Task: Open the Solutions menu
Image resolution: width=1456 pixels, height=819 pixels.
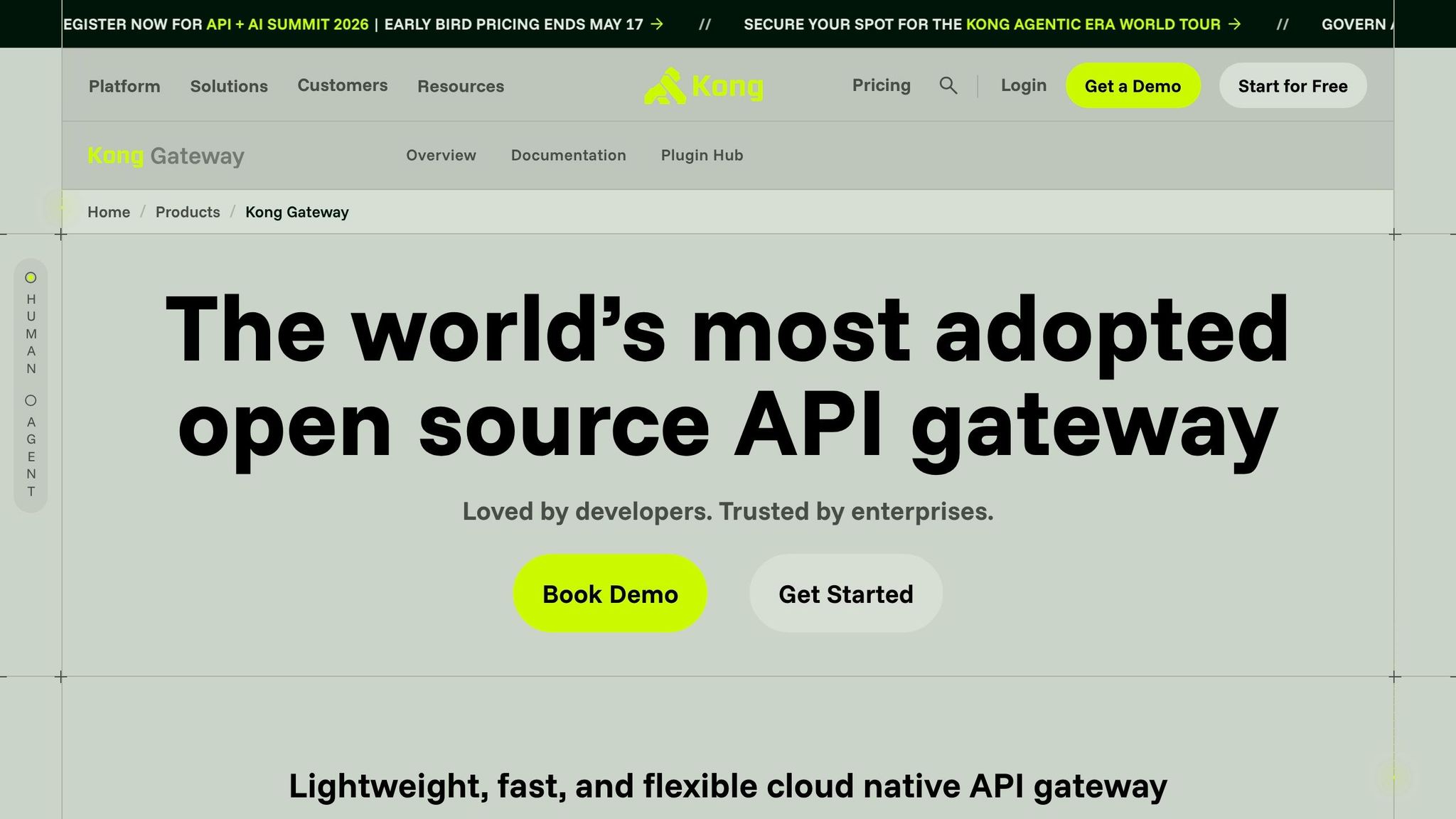Action: (x=229, y=86)
